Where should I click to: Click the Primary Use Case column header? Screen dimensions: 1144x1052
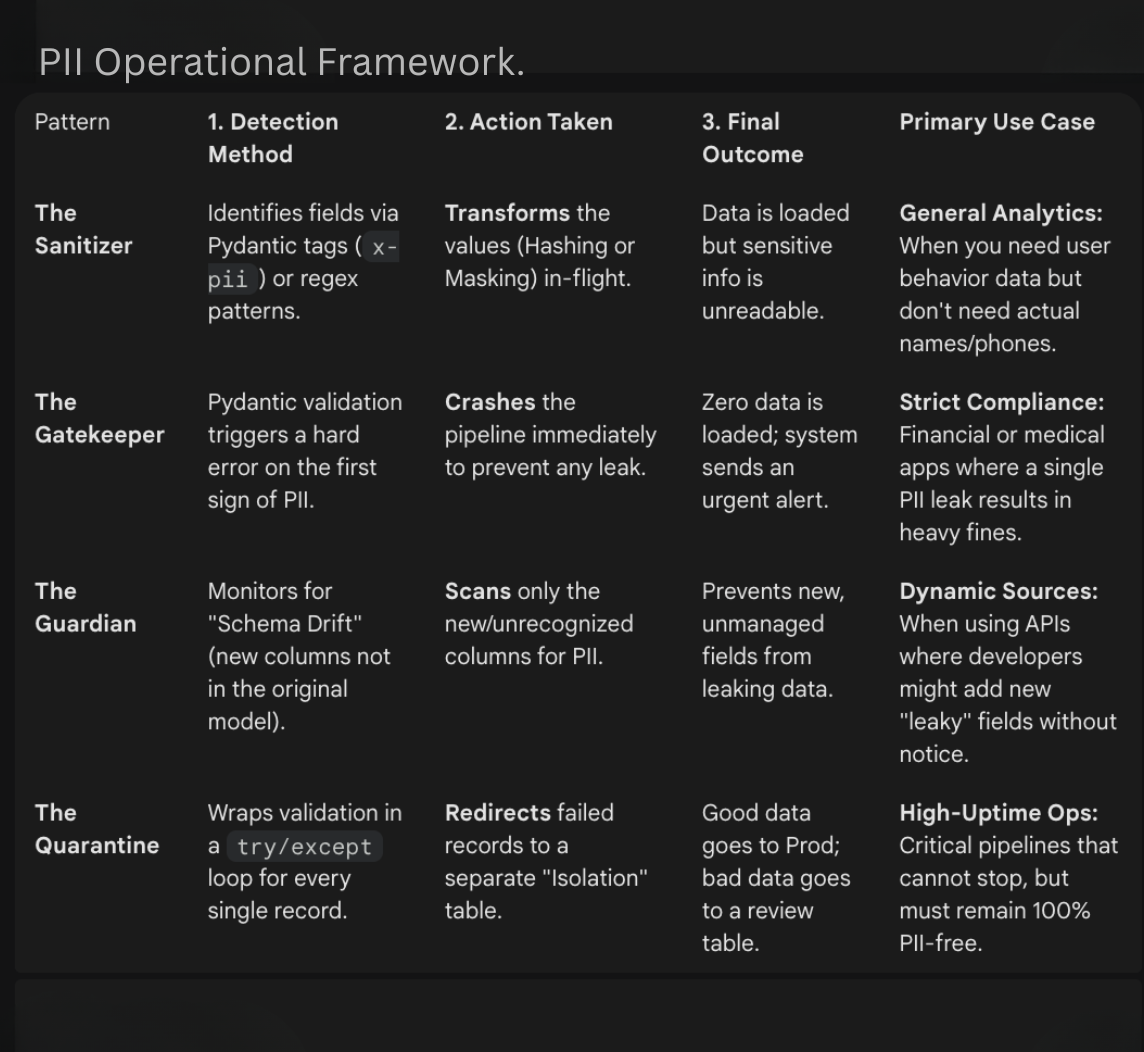click(x=997, y=122)
